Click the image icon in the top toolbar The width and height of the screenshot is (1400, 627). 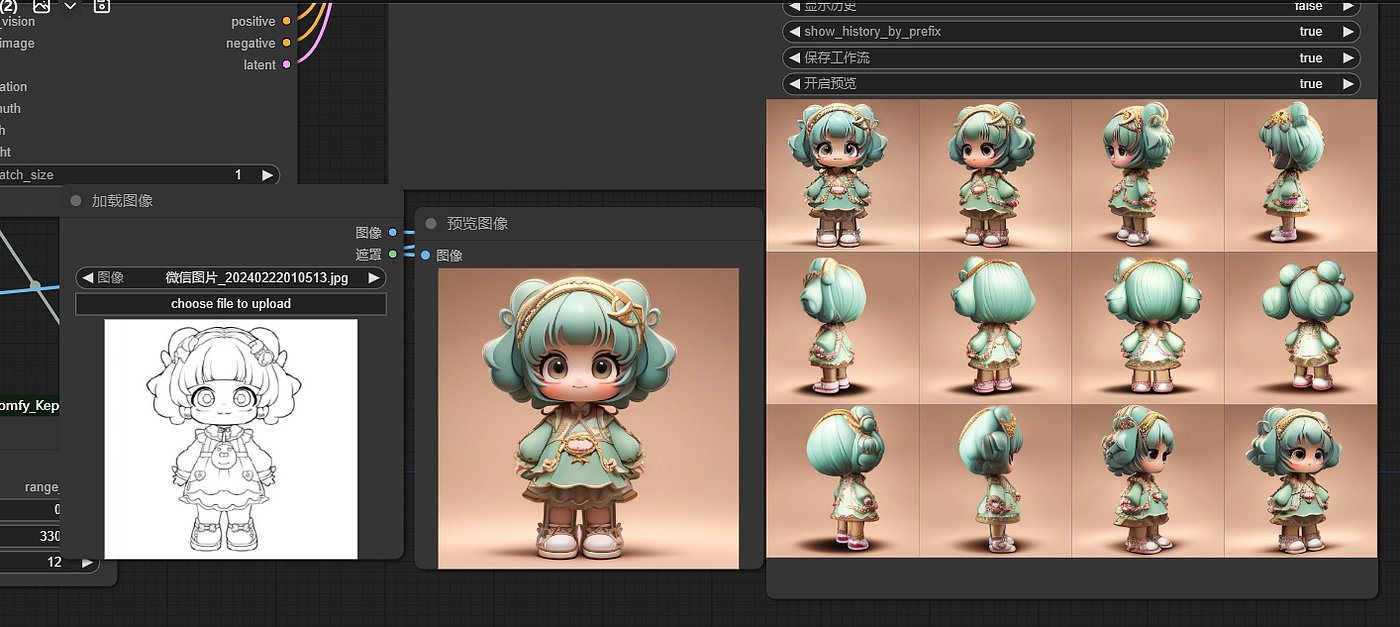[x=41, y=5]
